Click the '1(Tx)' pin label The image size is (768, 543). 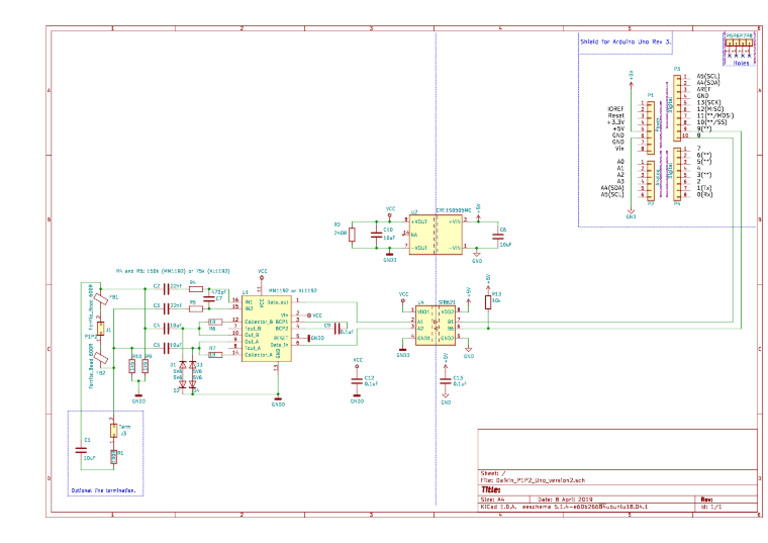click(x=704, y=188)
